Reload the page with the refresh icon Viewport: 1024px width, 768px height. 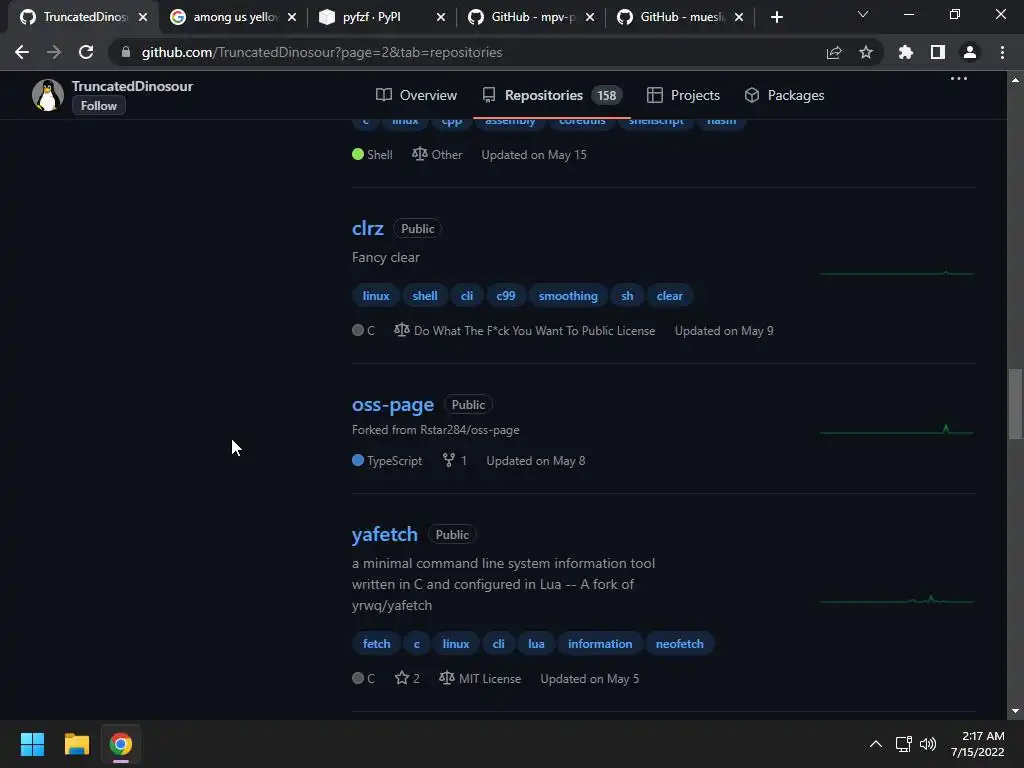[x=86, y=52]
